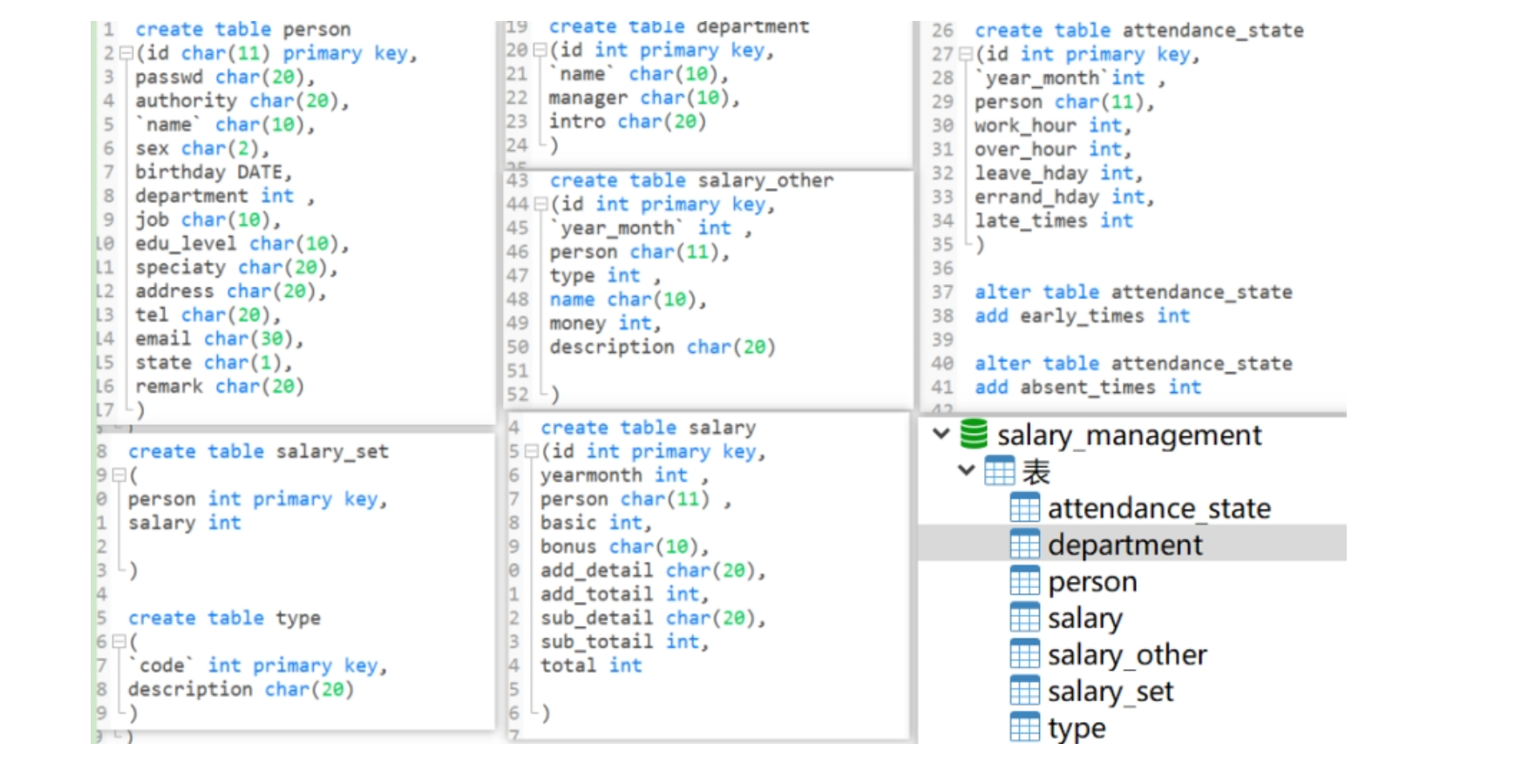The image size is (1535, 784).
Task: Fold the type table code block
Action: click(119, 642)
